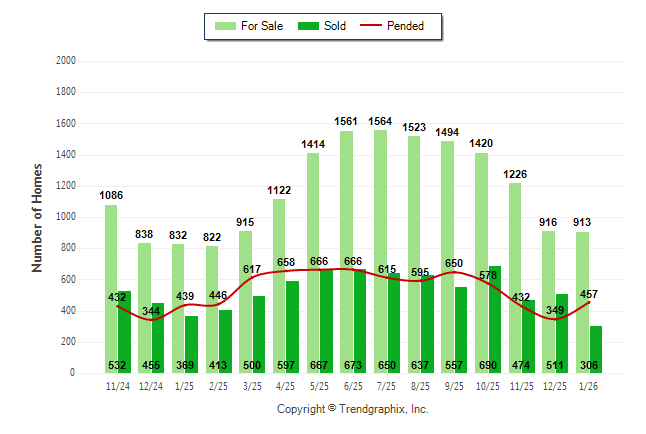Select the 11/24 month label on x-axis

click(117, 384)
